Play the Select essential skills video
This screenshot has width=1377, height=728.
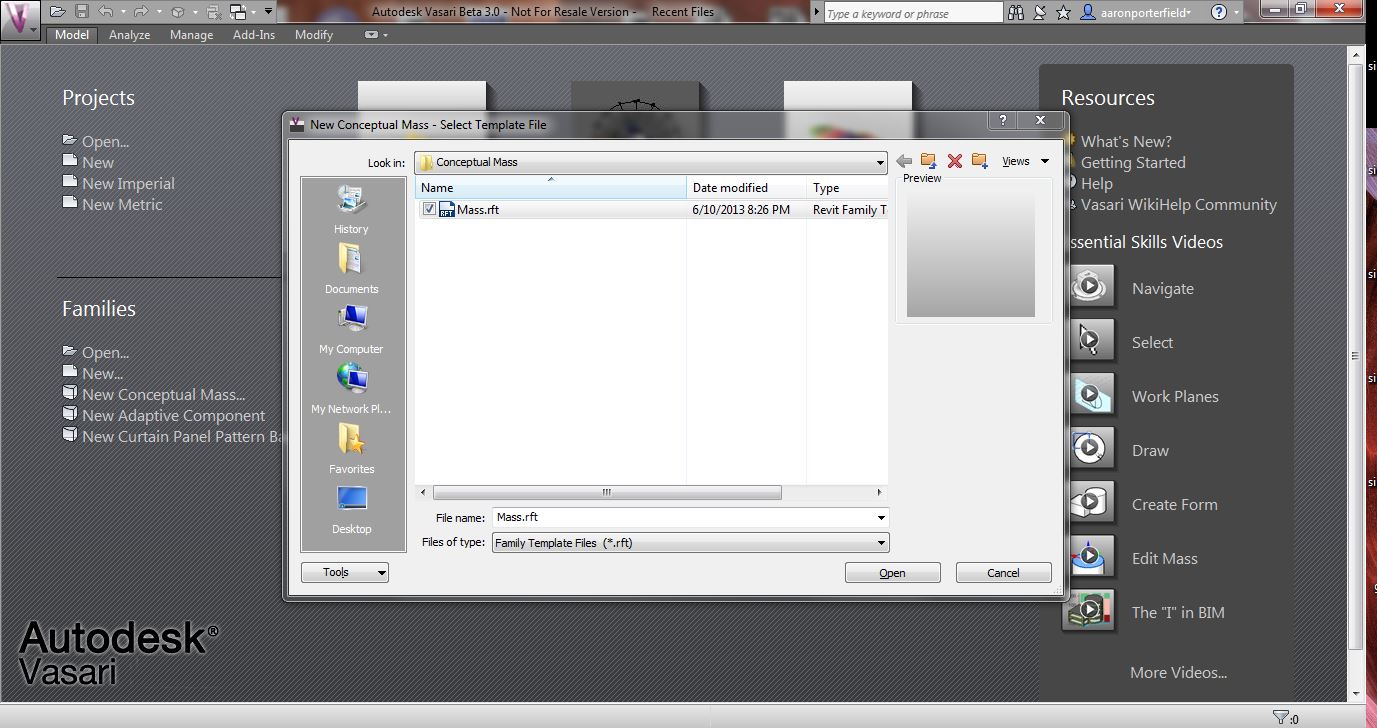(1089, 342)
